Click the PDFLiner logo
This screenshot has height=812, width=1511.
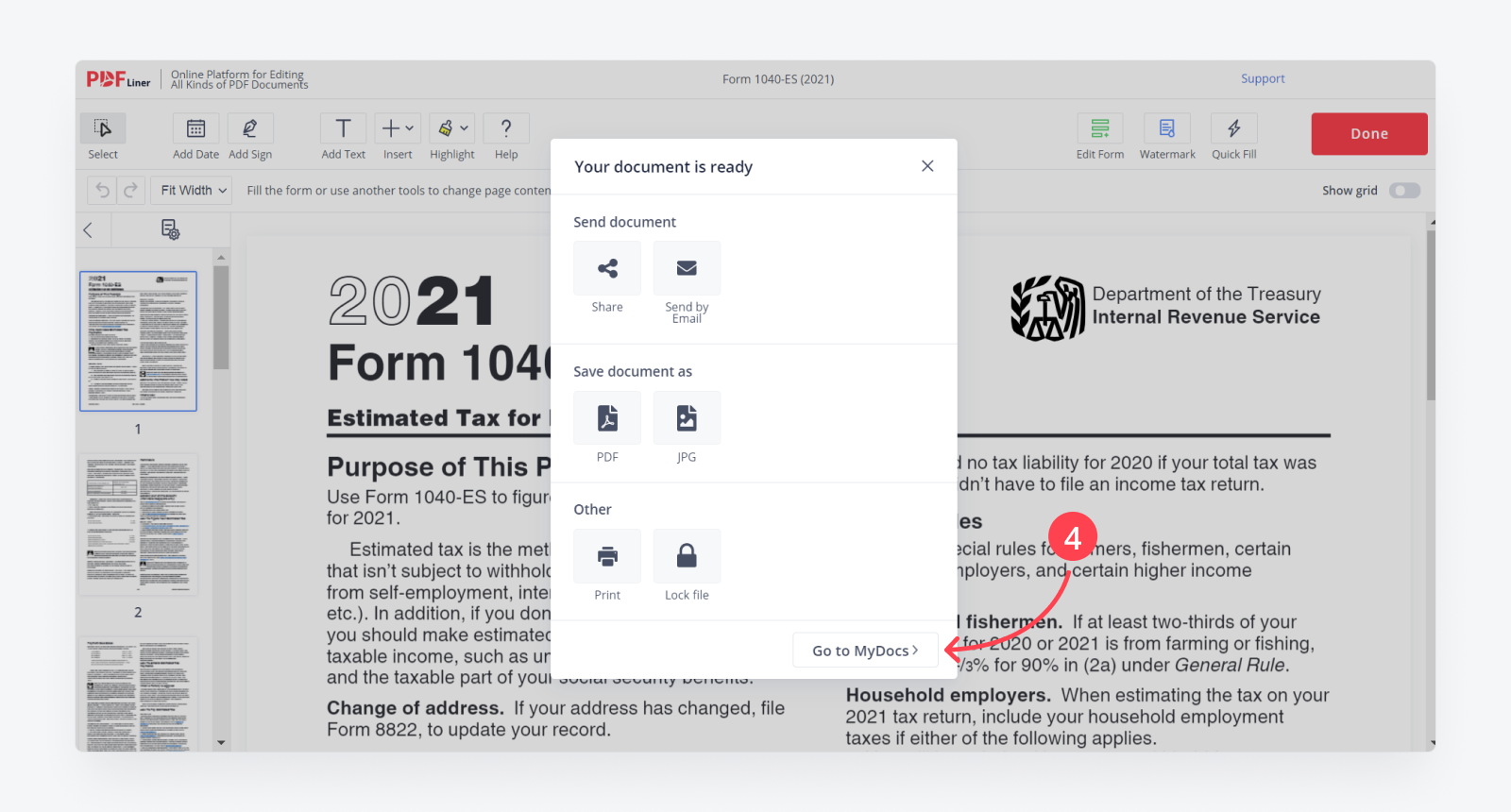point(118,79)
